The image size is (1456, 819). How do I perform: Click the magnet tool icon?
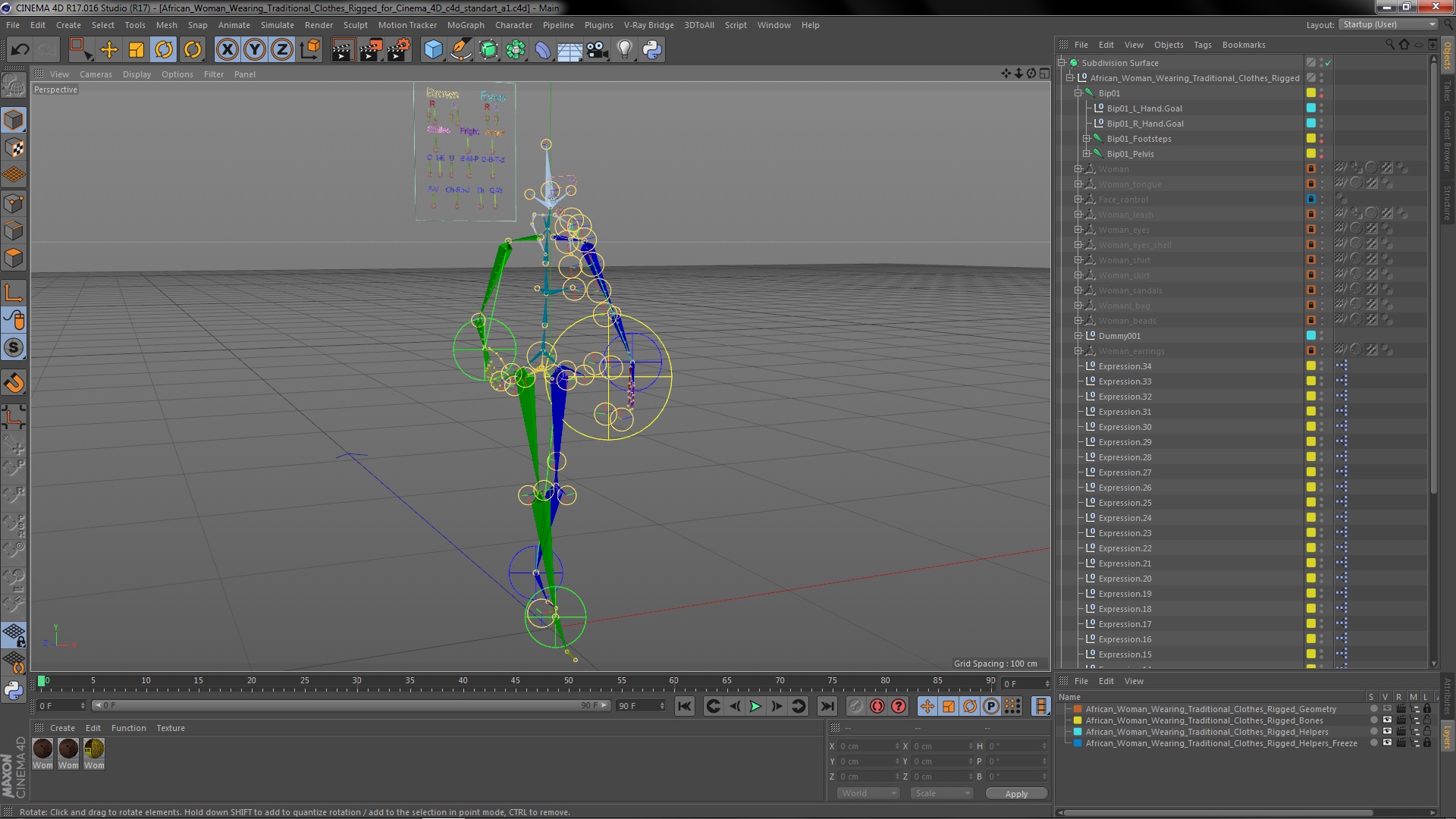tap(14, 384)
